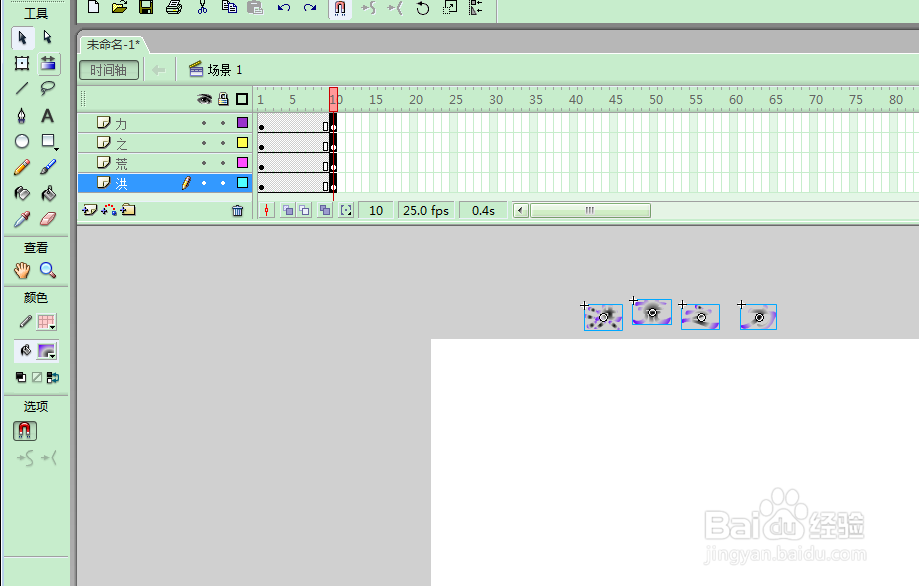Print the document from toolbar
Screen dimensions: 919x586
point(174,8)
